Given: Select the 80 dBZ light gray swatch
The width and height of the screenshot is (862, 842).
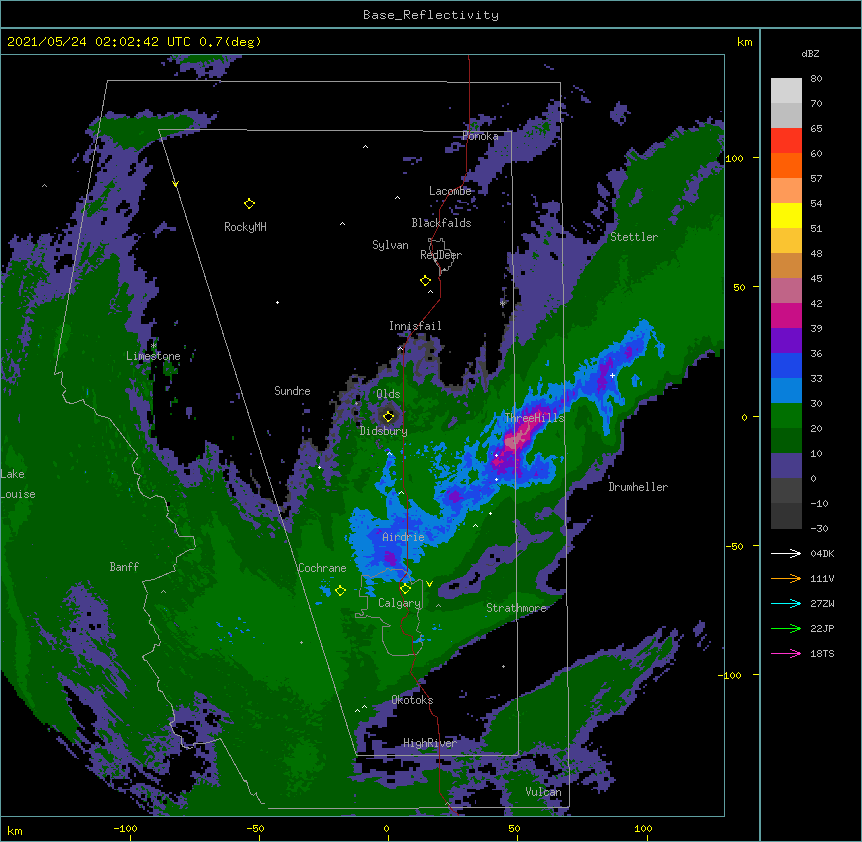Looking at the screenshot, I should click(x=786, y=91).
